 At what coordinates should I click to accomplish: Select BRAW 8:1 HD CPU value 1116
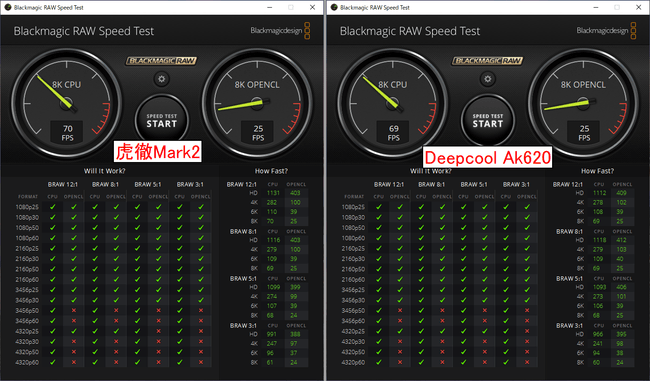[273, 240]
